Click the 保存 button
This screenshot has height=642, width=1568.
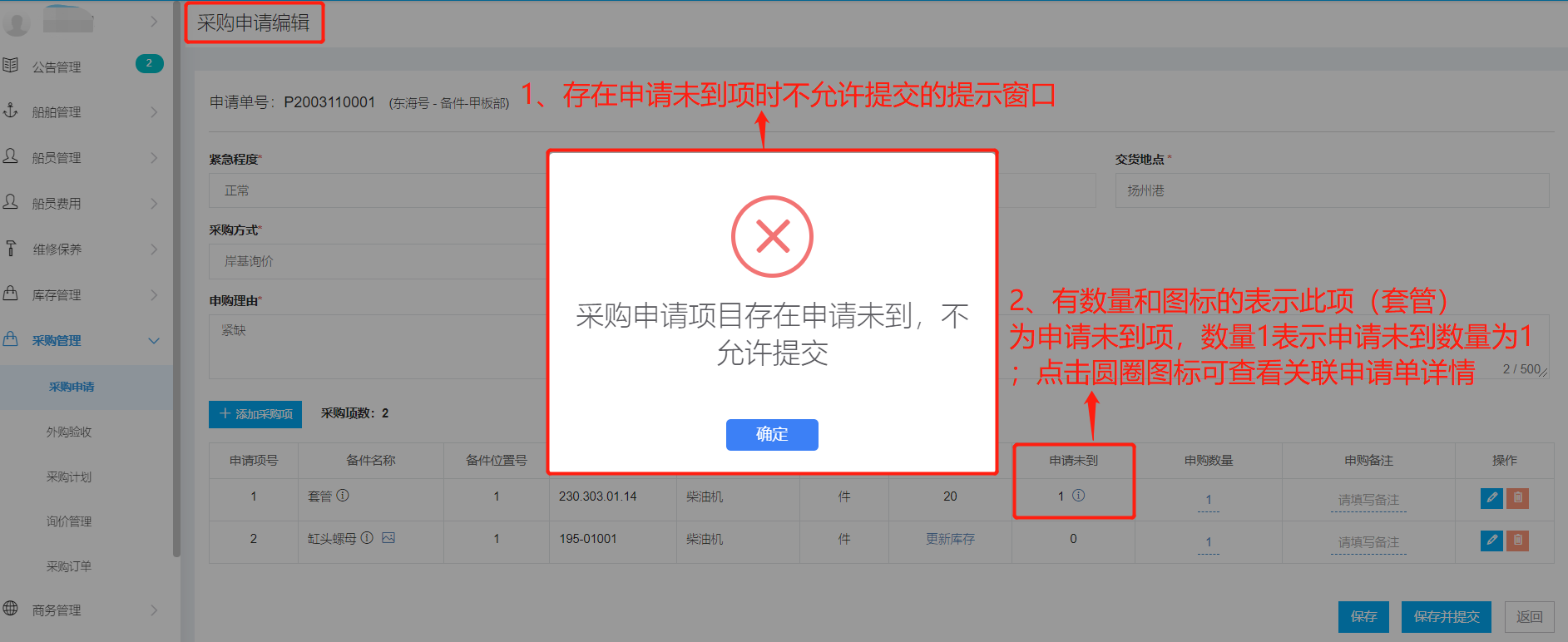[1363, 617]
